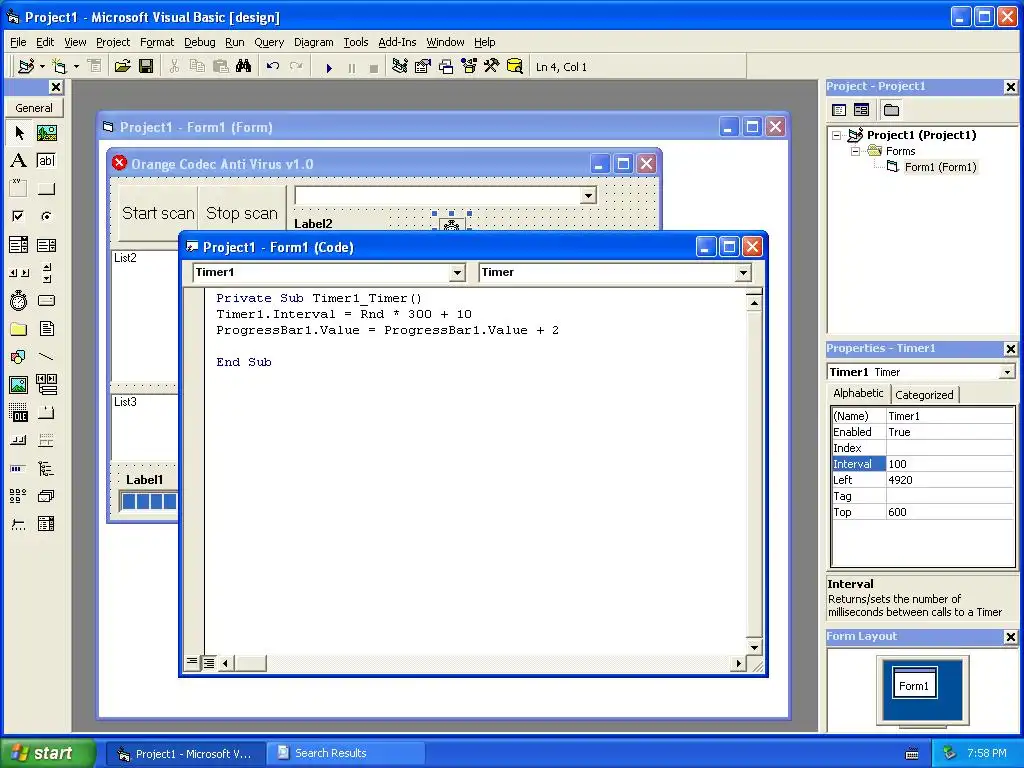Open Add Form dropdown arrow

click(76, 67)
